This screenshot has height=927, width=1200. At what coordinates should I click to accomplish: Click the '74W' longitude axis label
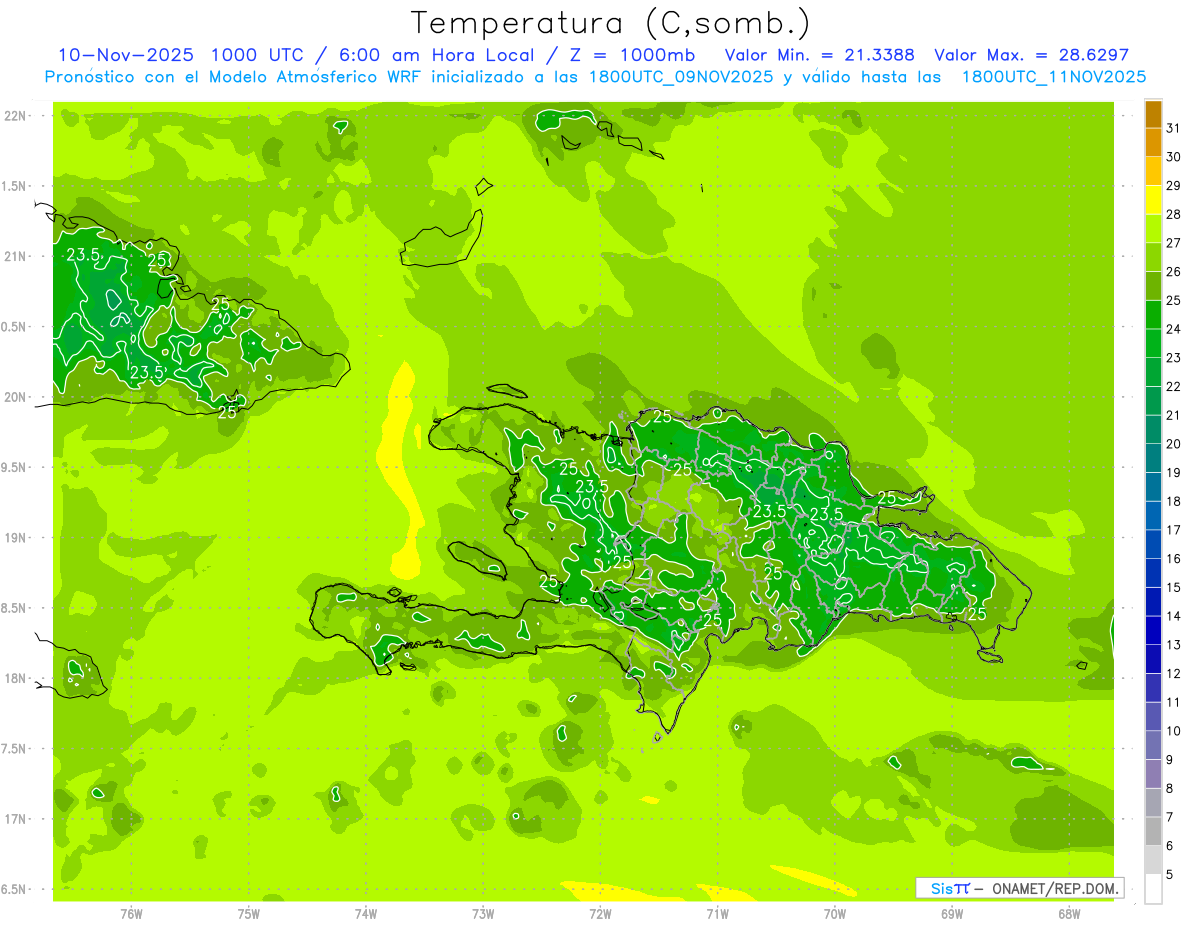coord(366,913)
